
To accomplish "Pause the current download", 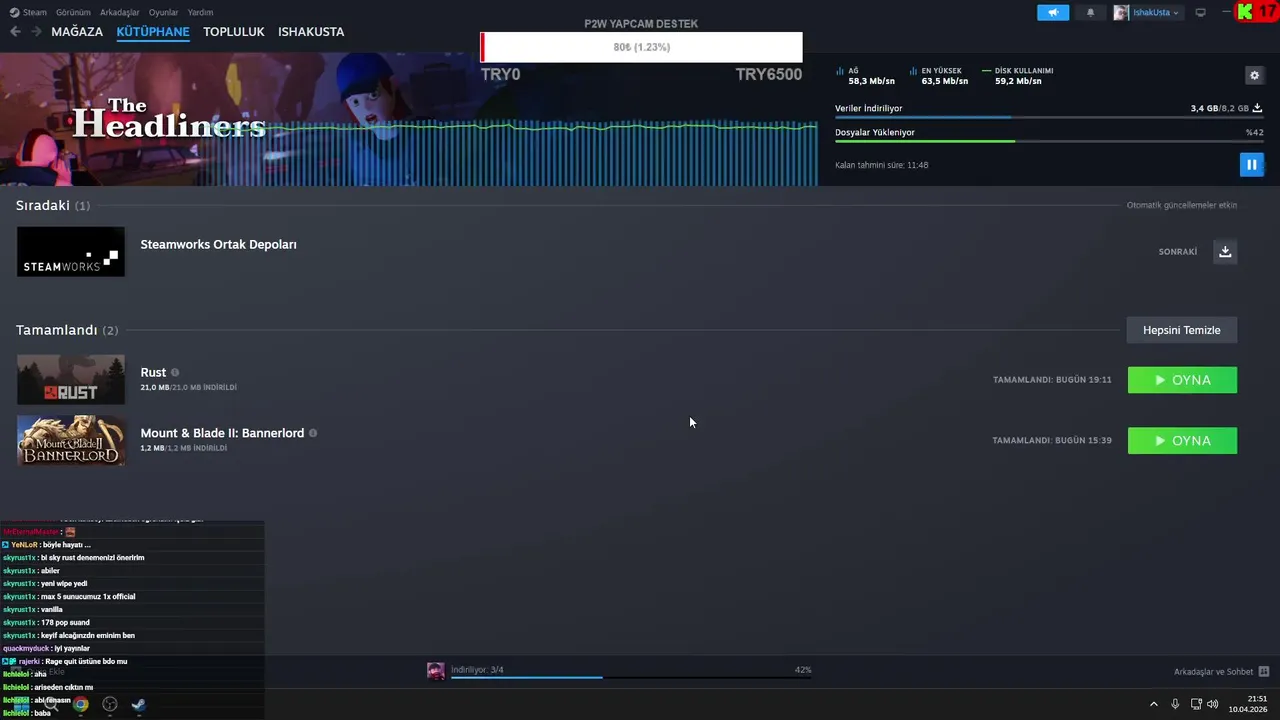I will pyautogui.click(x=1251, y=164).
